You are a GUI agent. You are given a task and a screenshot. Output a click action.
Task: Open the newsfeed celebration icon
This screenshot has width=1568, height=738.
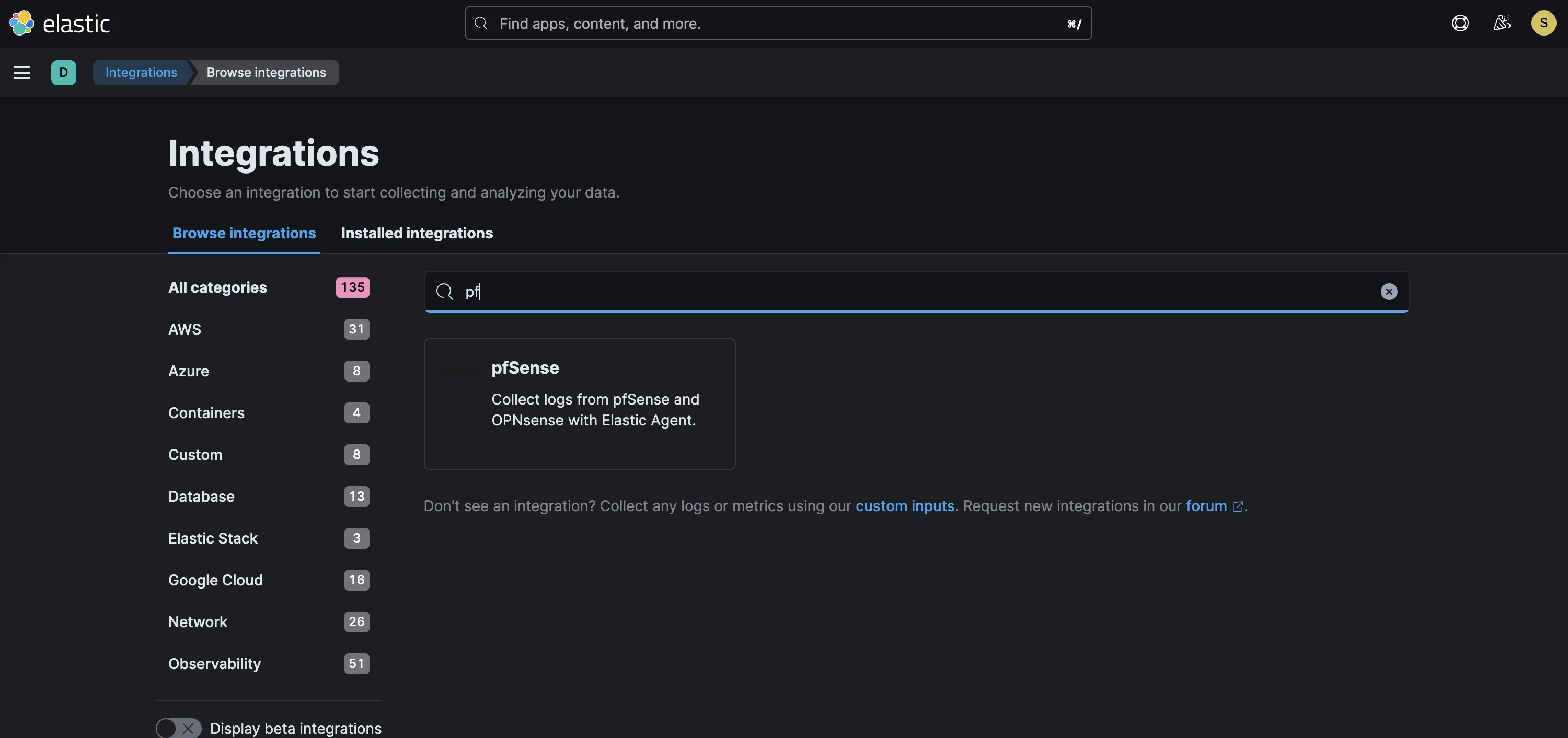[1502, 23]
